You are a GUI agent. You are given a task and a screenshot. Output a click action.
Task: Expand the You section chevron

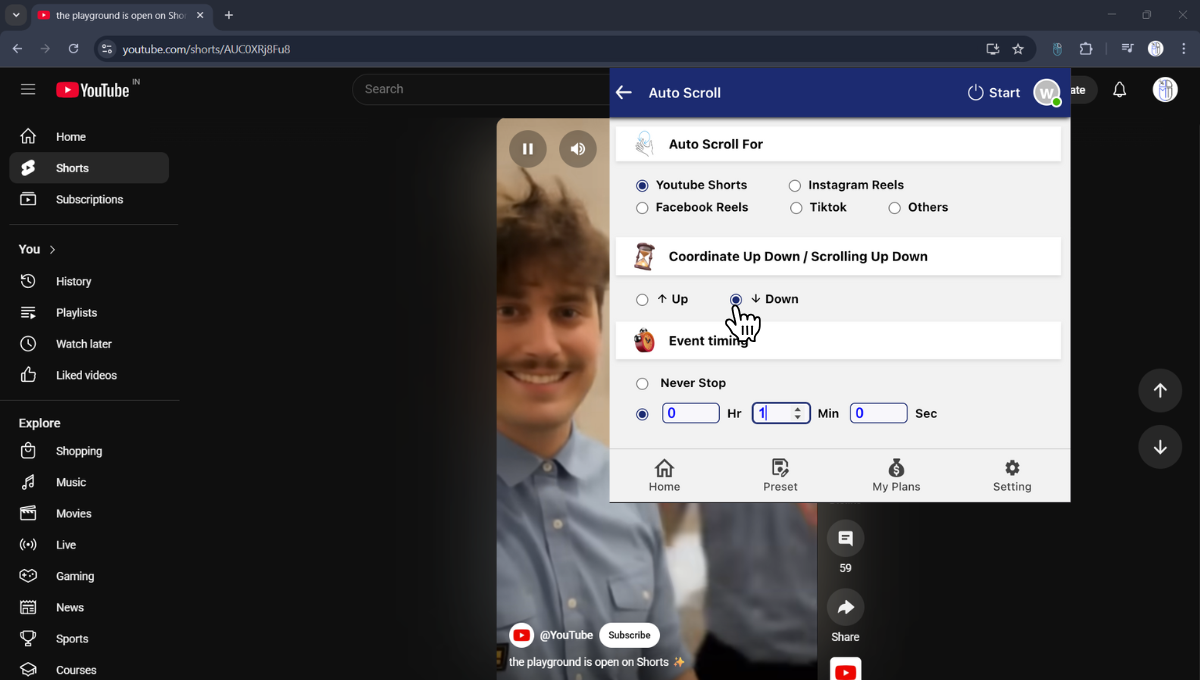53,249
